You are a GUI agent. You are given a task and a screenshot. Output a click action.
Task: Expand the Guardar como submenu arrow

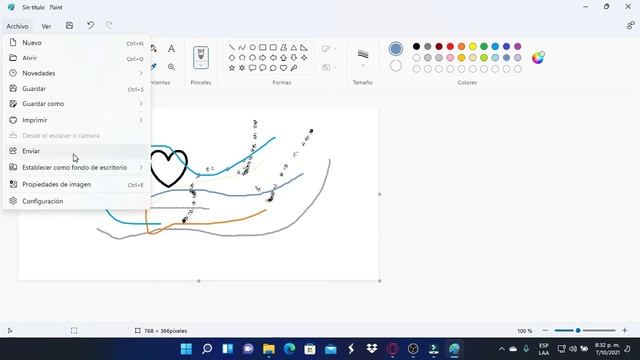(x=141, y=104)
